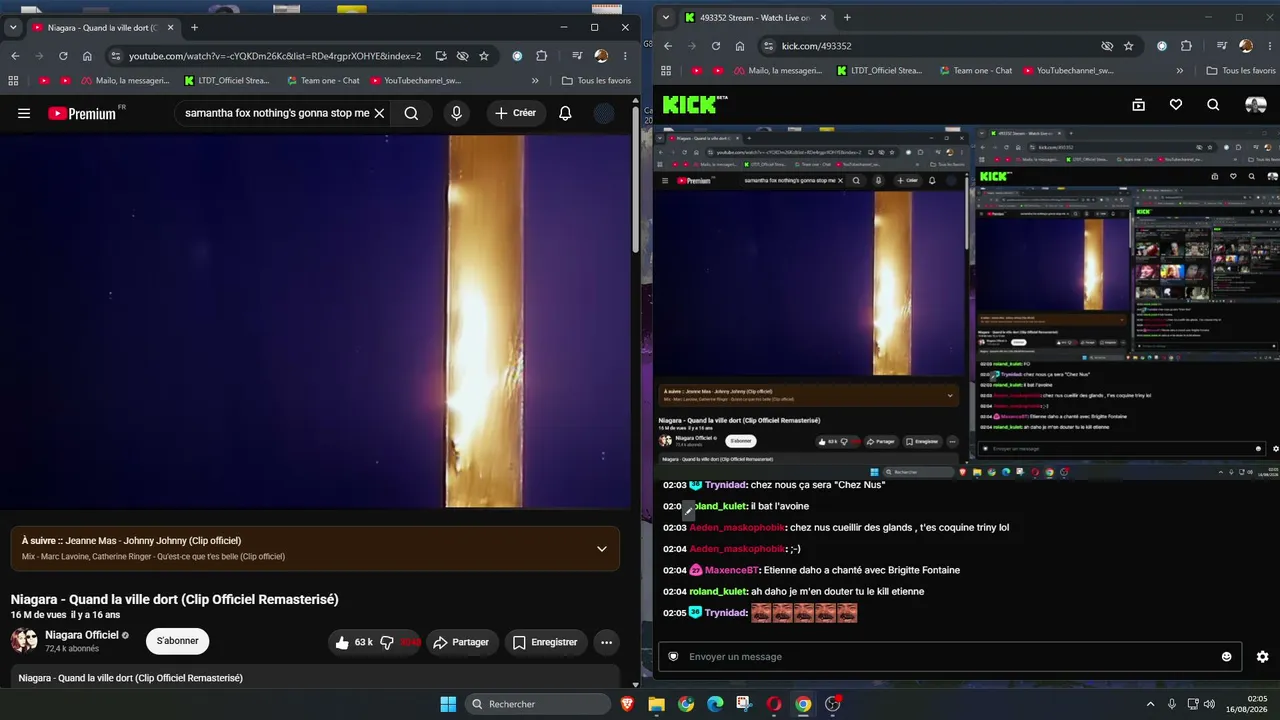Open 'Team one - Chat' bookmark in Kick window
This screenshot has height=720, width=1280.
(x=975, y=71)
